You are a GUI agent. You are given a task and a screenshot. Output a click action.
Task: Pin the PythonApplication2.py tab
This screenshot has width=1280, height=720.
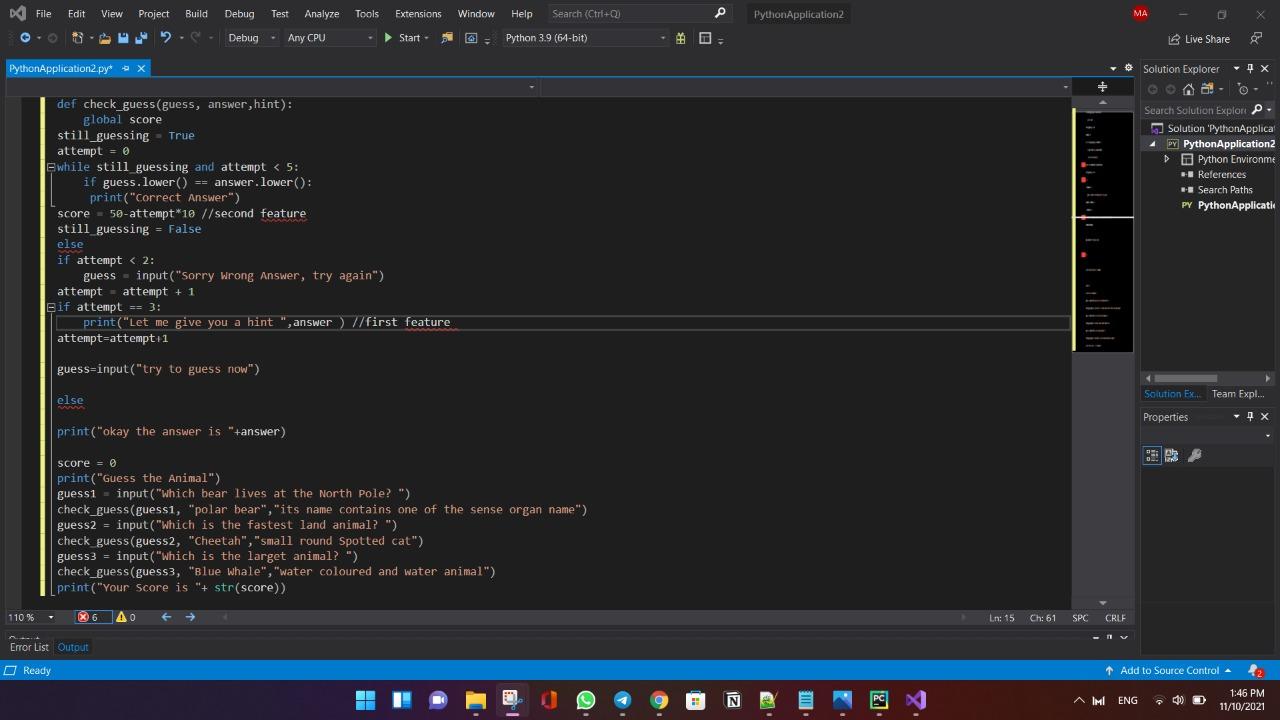(x=125, y=68)
